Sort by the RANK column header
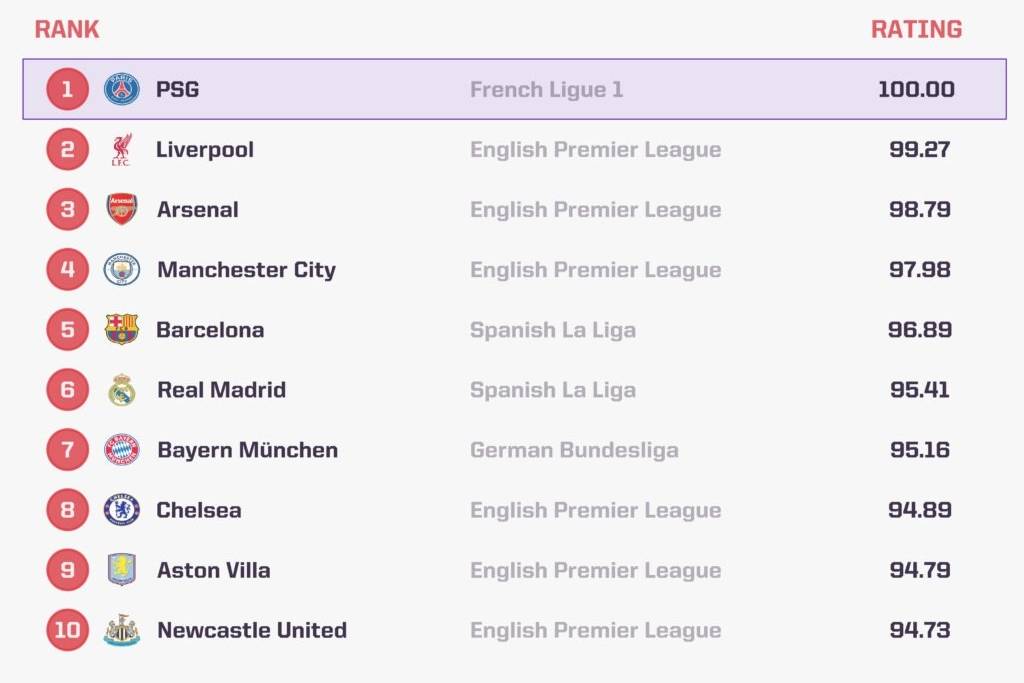 [67, 29]
